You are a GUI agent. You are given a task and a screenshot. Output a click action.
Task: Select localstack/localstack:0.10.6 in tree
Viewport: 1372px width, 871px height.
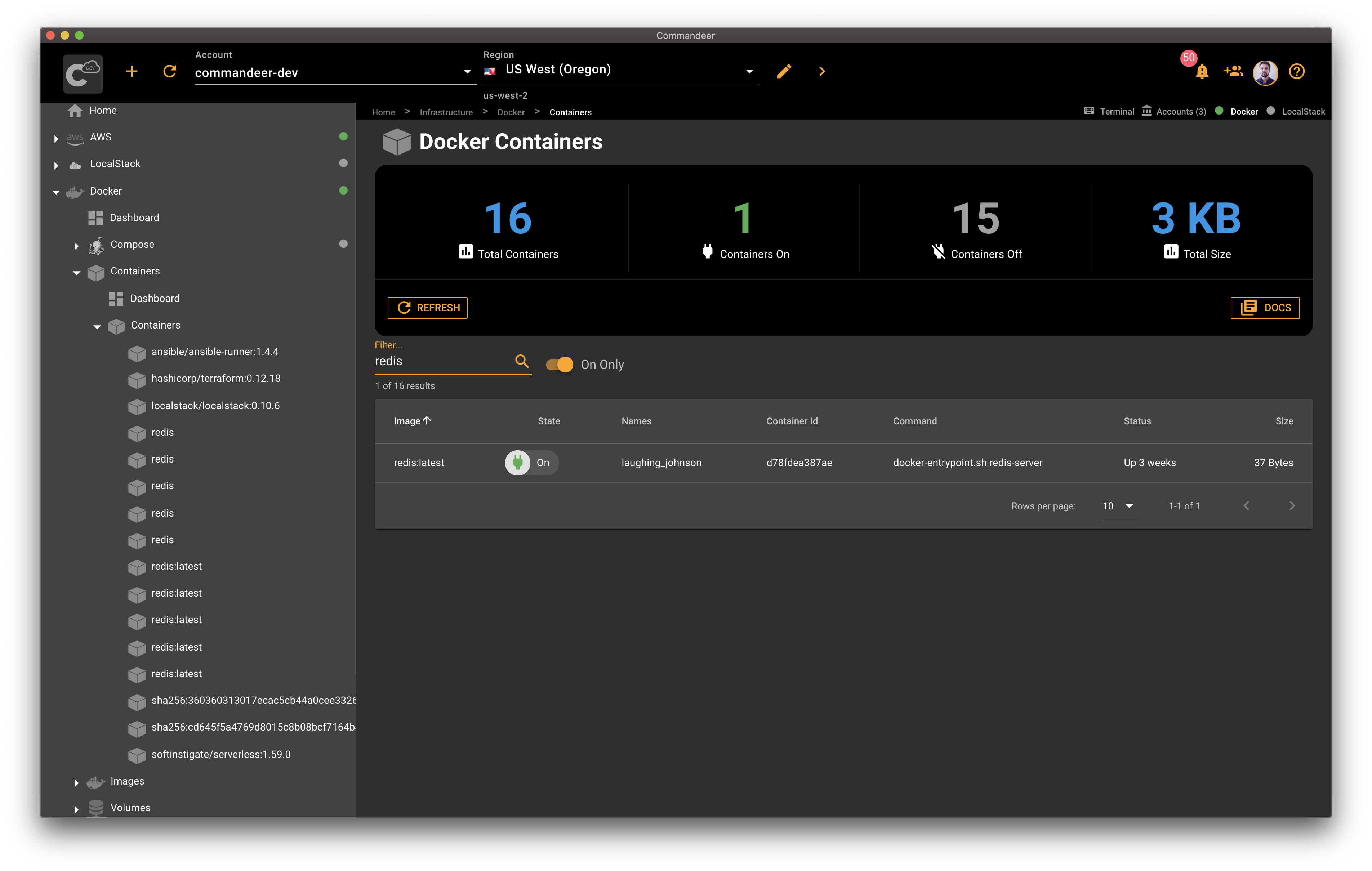point(215,406)
